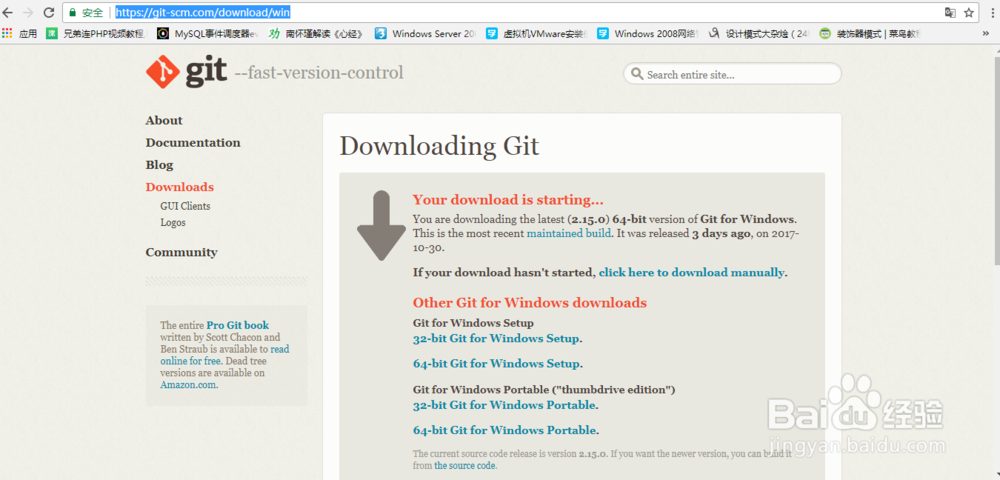Open the 南怀瑾解读《心经》 bookmark

tap(316, 34)
